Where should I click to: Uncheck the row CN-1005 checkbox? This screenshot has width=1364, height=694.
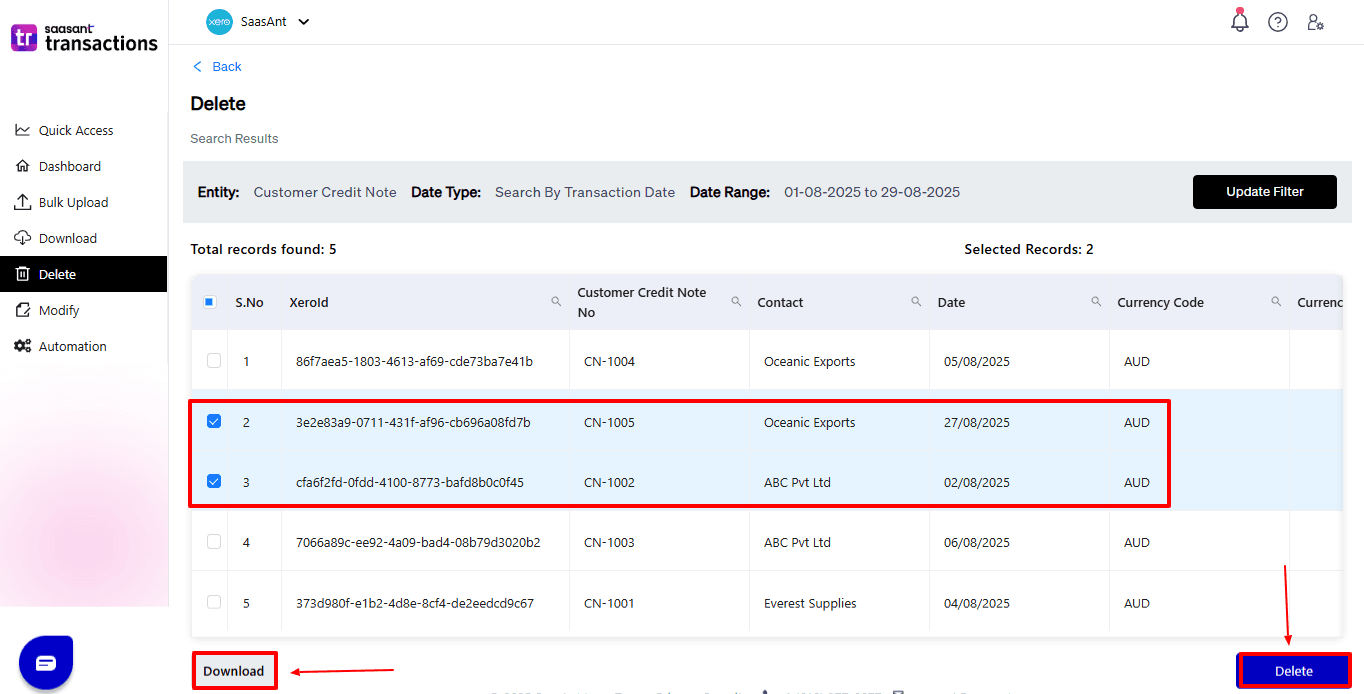click(214, 422)
